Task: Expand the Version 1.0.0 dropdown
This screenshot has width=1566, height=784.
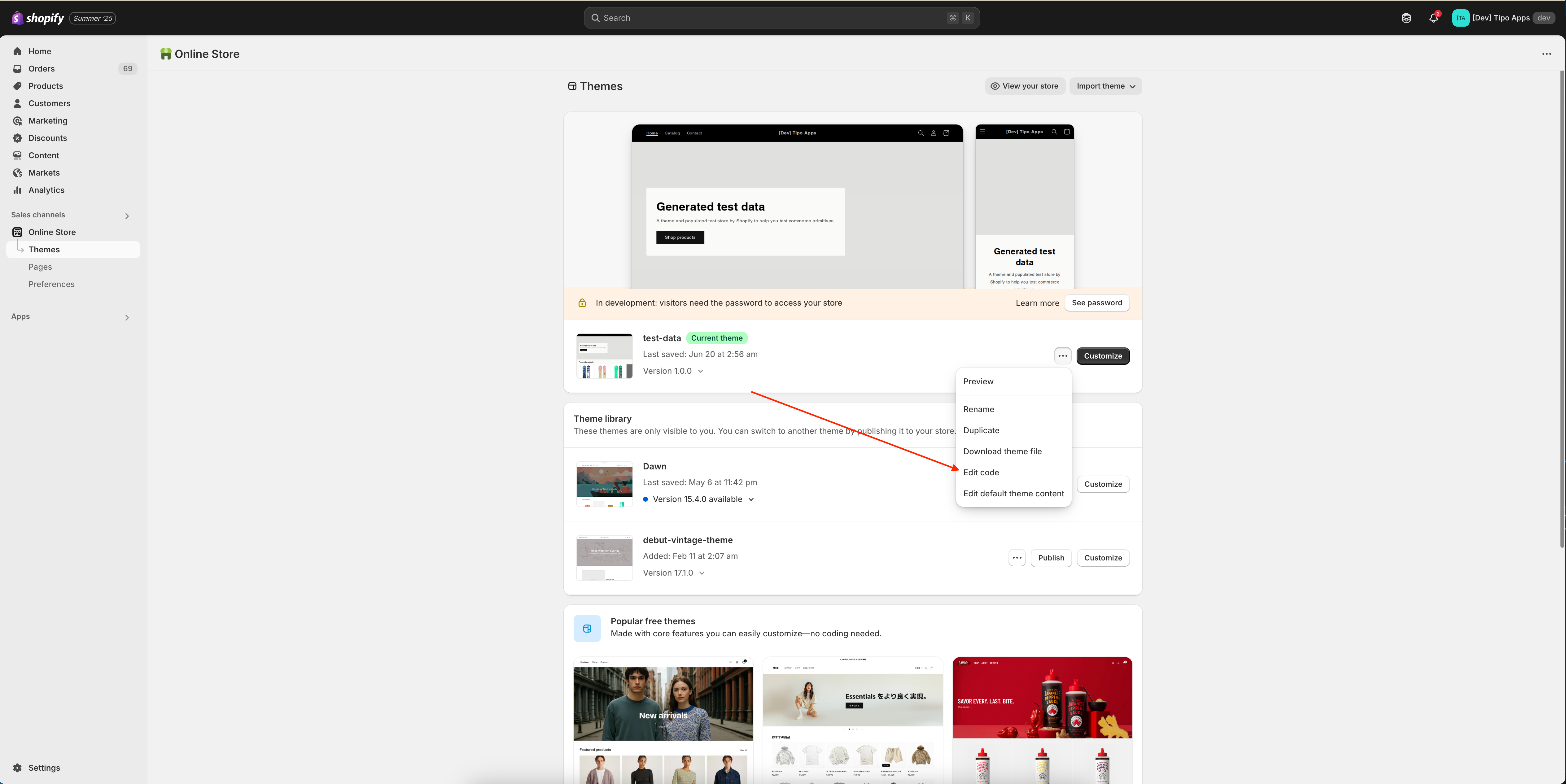Action: (x=701, y=371)
